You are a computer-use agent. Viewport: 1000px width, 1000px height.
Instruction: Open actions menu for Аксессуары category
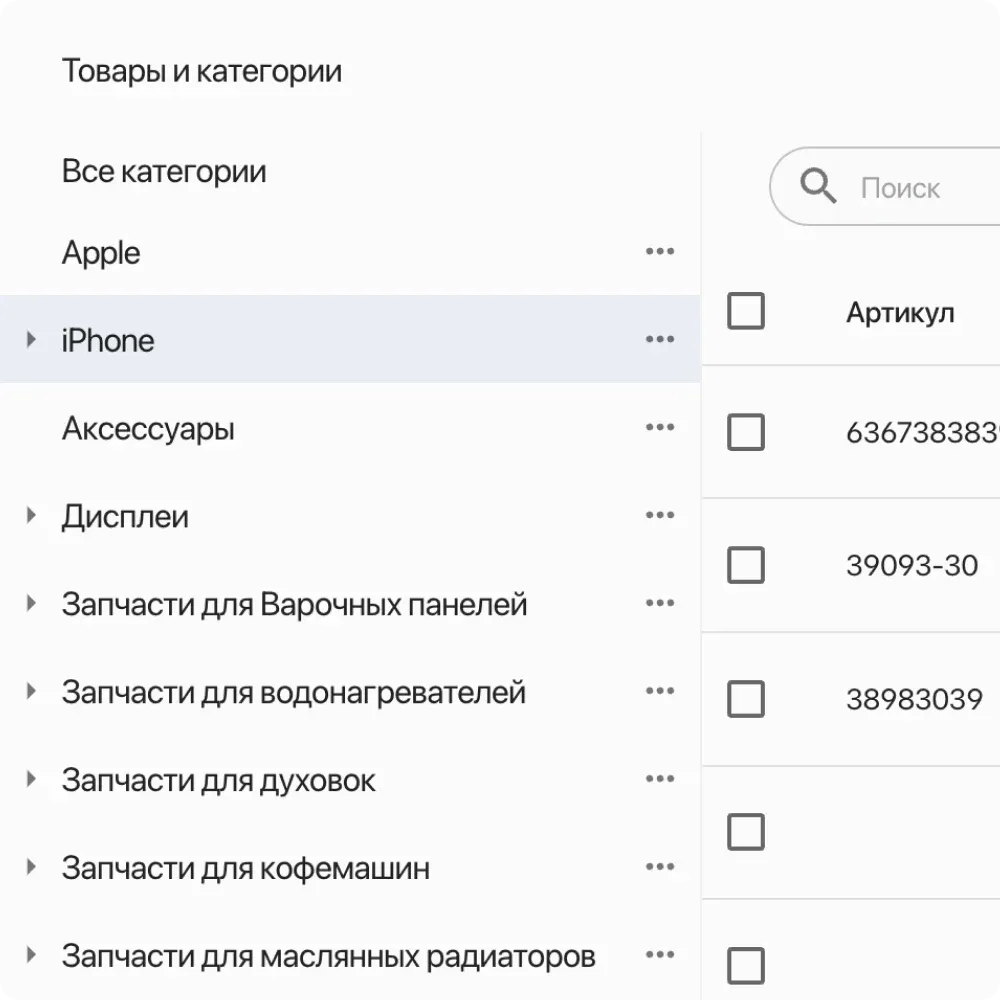(x=660, y=427)
